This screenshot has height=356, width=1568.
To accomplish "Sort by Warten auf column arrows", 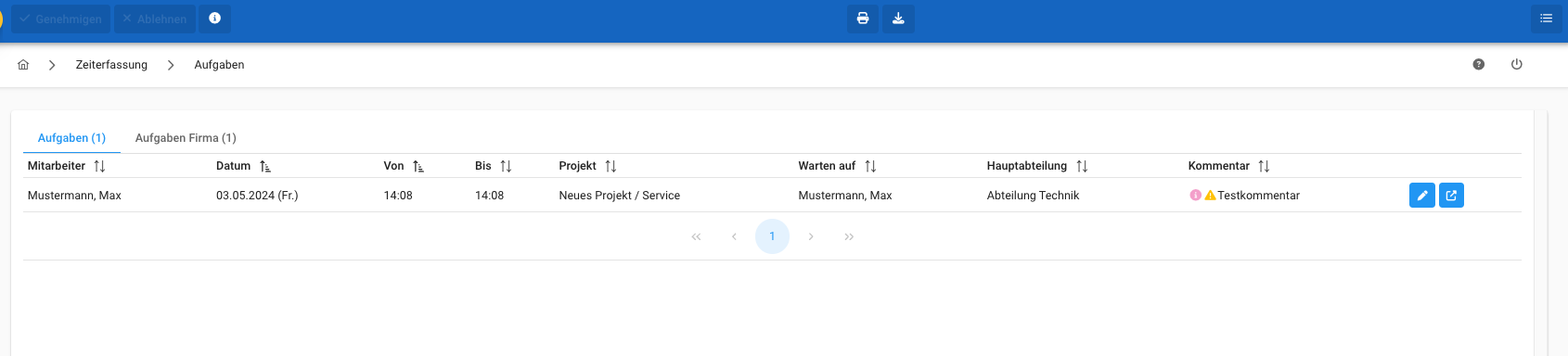I will pyautogui.click(x=870, y=166).
